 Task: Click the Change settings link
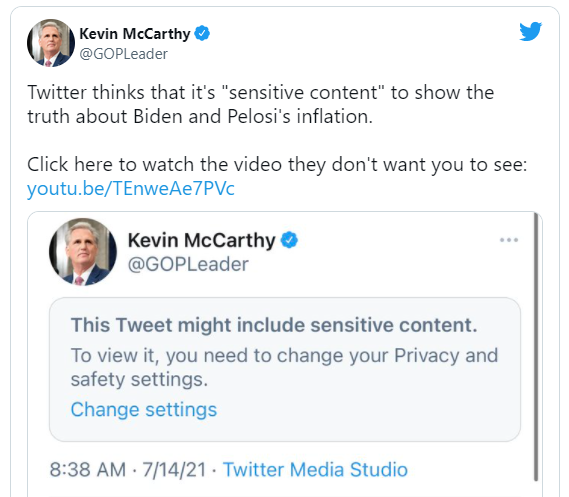[x=144, y=410]
